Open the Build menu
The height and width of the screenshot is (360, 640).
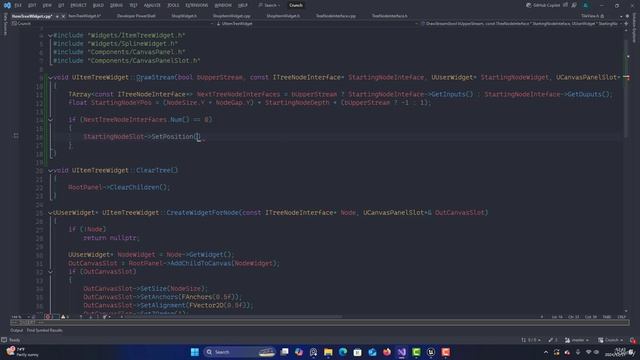[x=98, y=5]
